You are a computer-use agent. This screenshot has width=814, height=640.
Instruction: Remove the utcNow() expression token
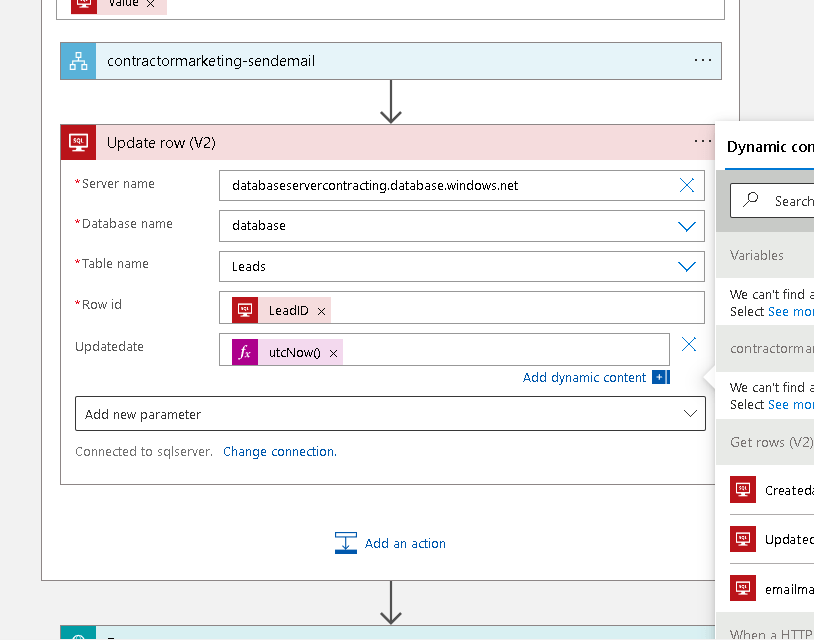(333, 353)
